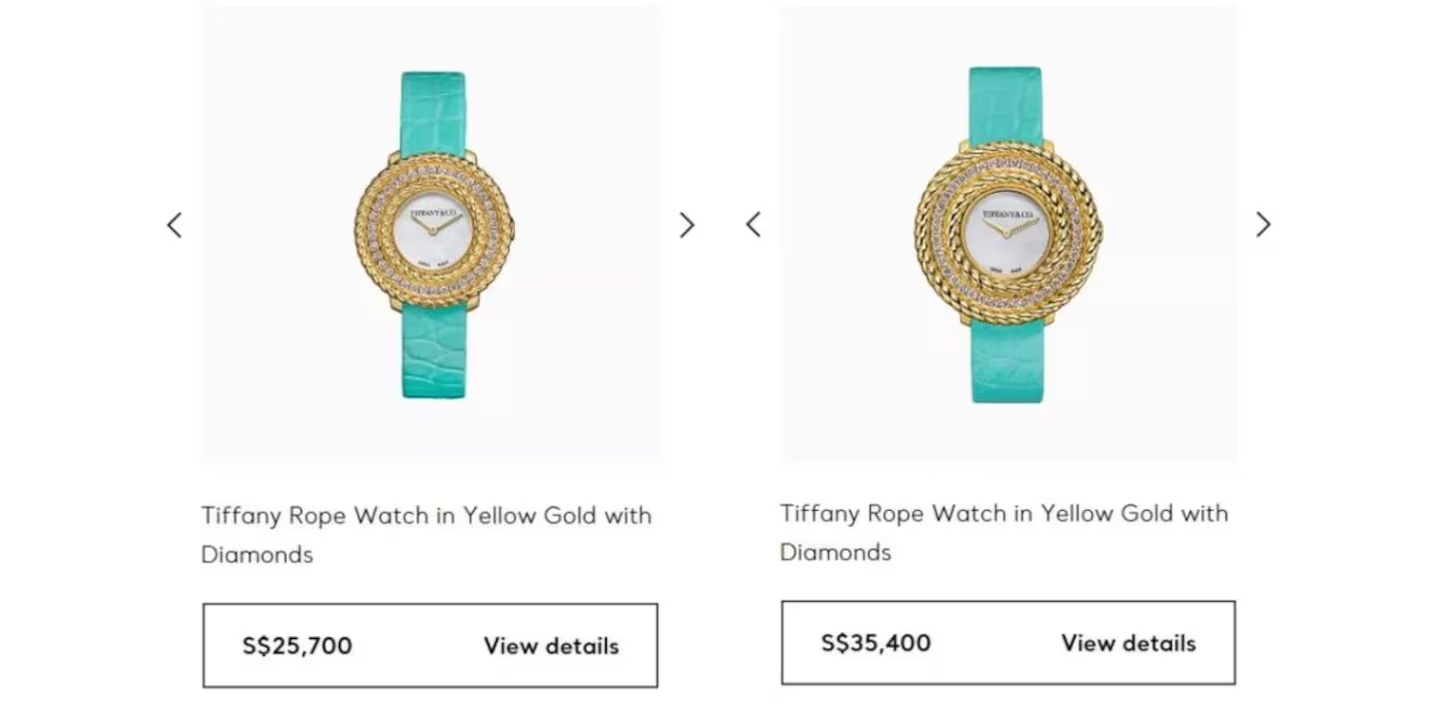Click View details for the S$35,400 watch
The height and width of the screenshot is (720, 1440).
(1128, 643)
